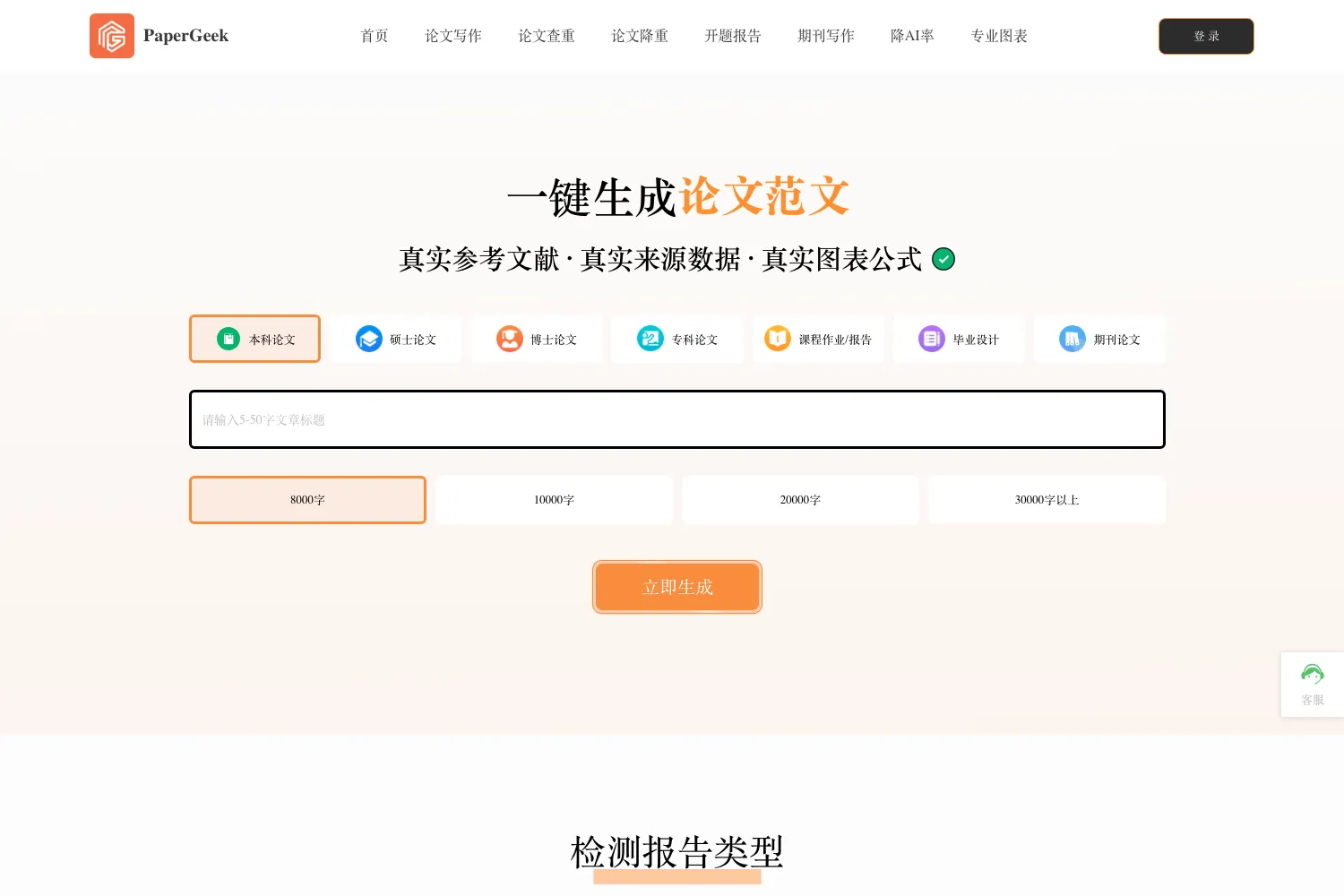Open the 论文降重 nav item
Screen dimensions: 1344x896
[x=640, y=36]
